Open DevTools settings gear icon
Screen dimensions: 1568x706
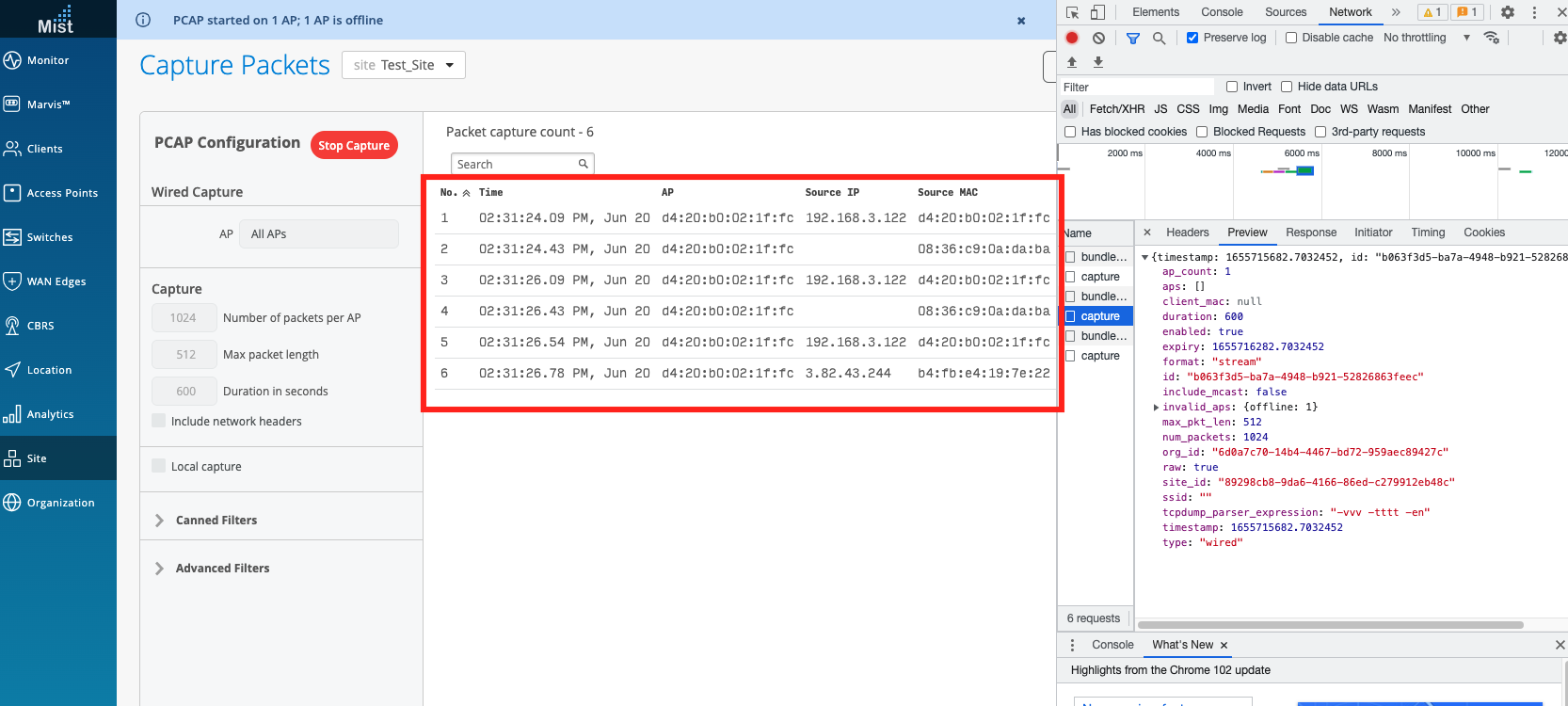point(1508,12)
